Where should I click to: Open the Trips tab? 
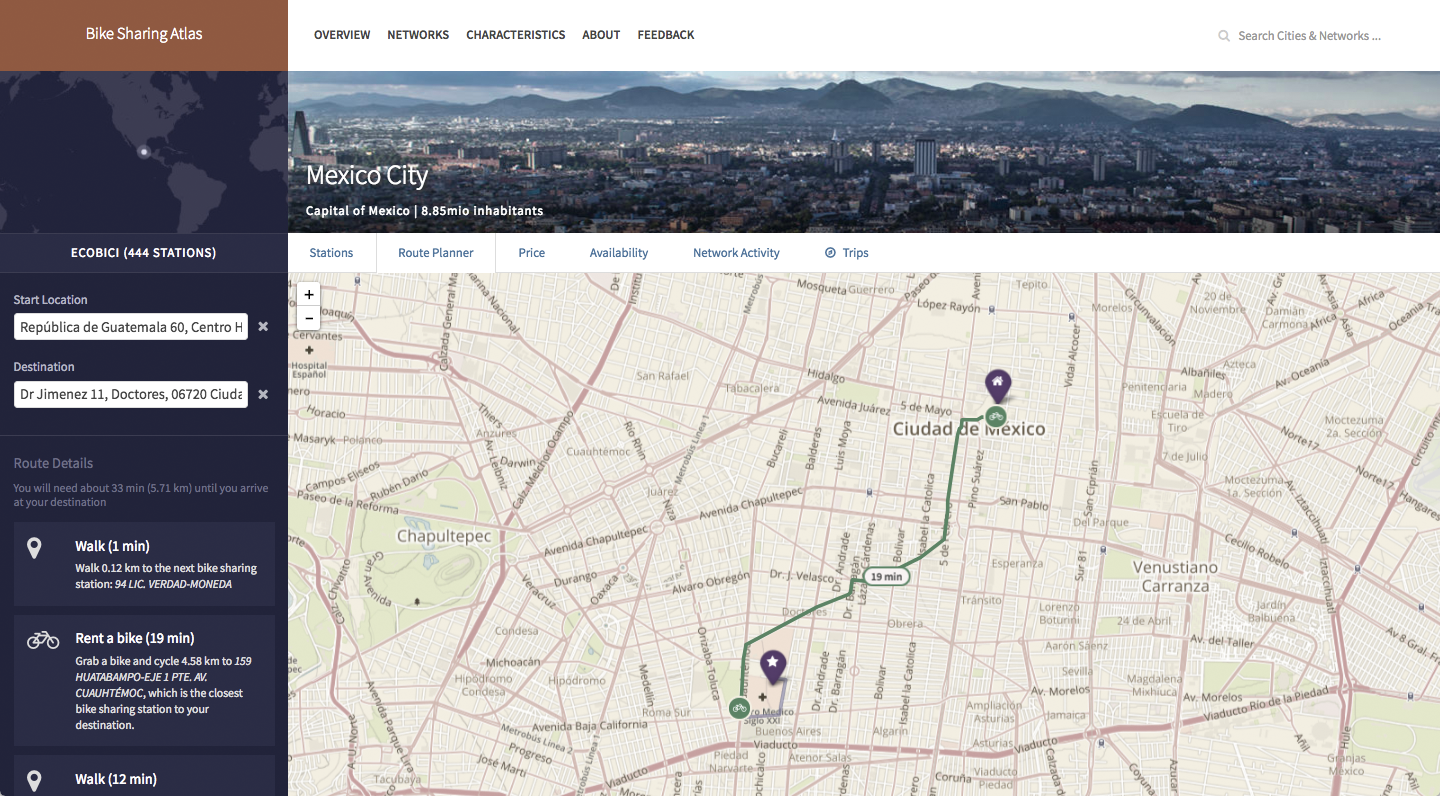[846, 253]
